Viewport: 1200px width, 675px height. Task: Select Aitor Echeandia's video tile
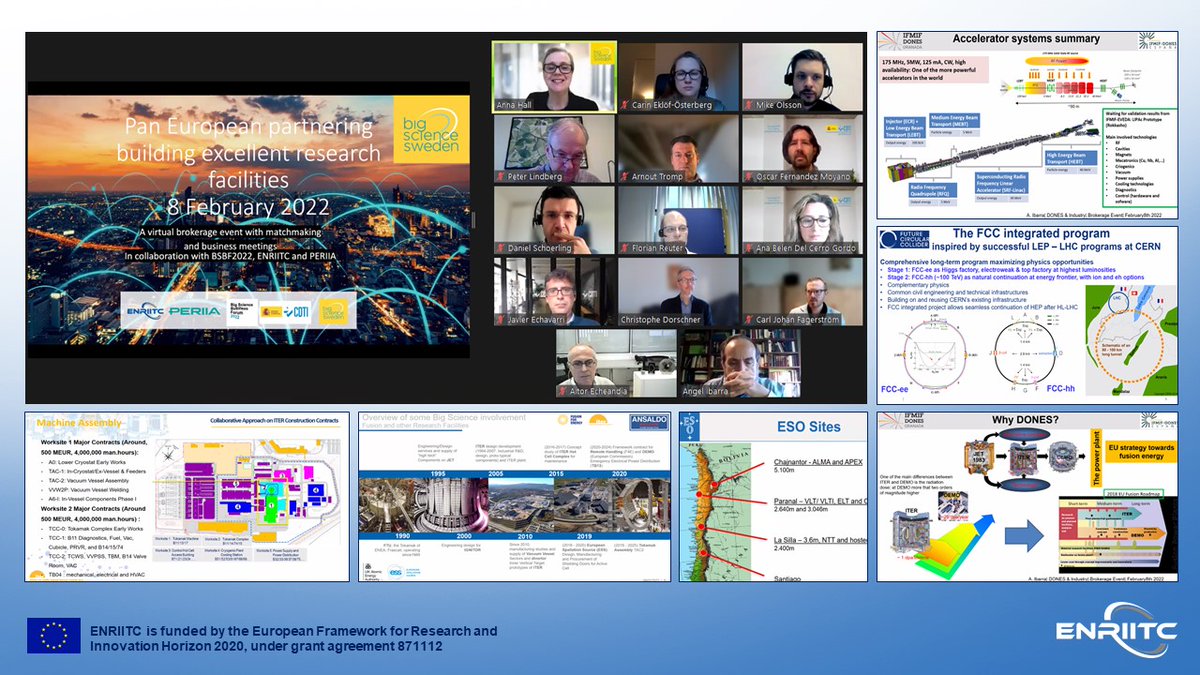click(615, 365)
